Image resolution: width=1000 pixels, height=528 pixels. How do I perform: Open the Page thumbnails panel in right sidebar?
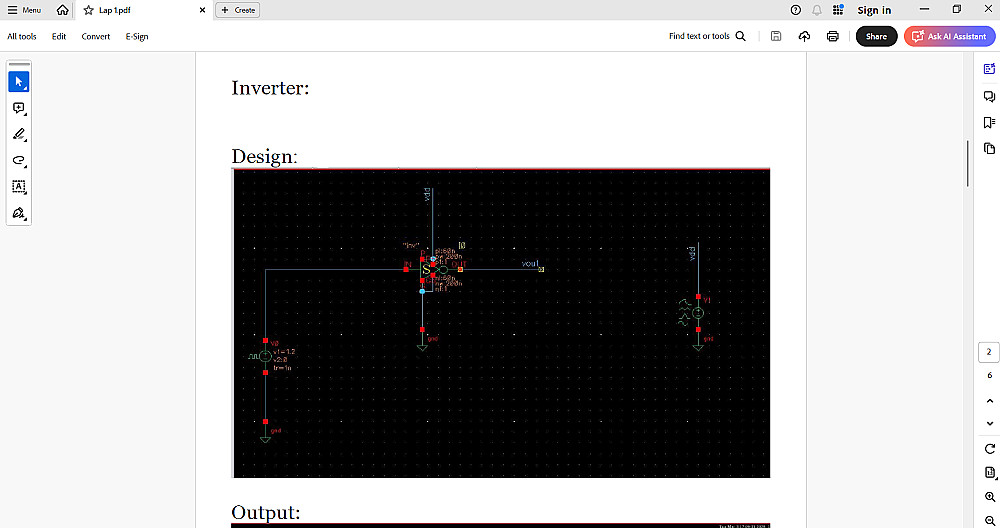click(989, 149)
